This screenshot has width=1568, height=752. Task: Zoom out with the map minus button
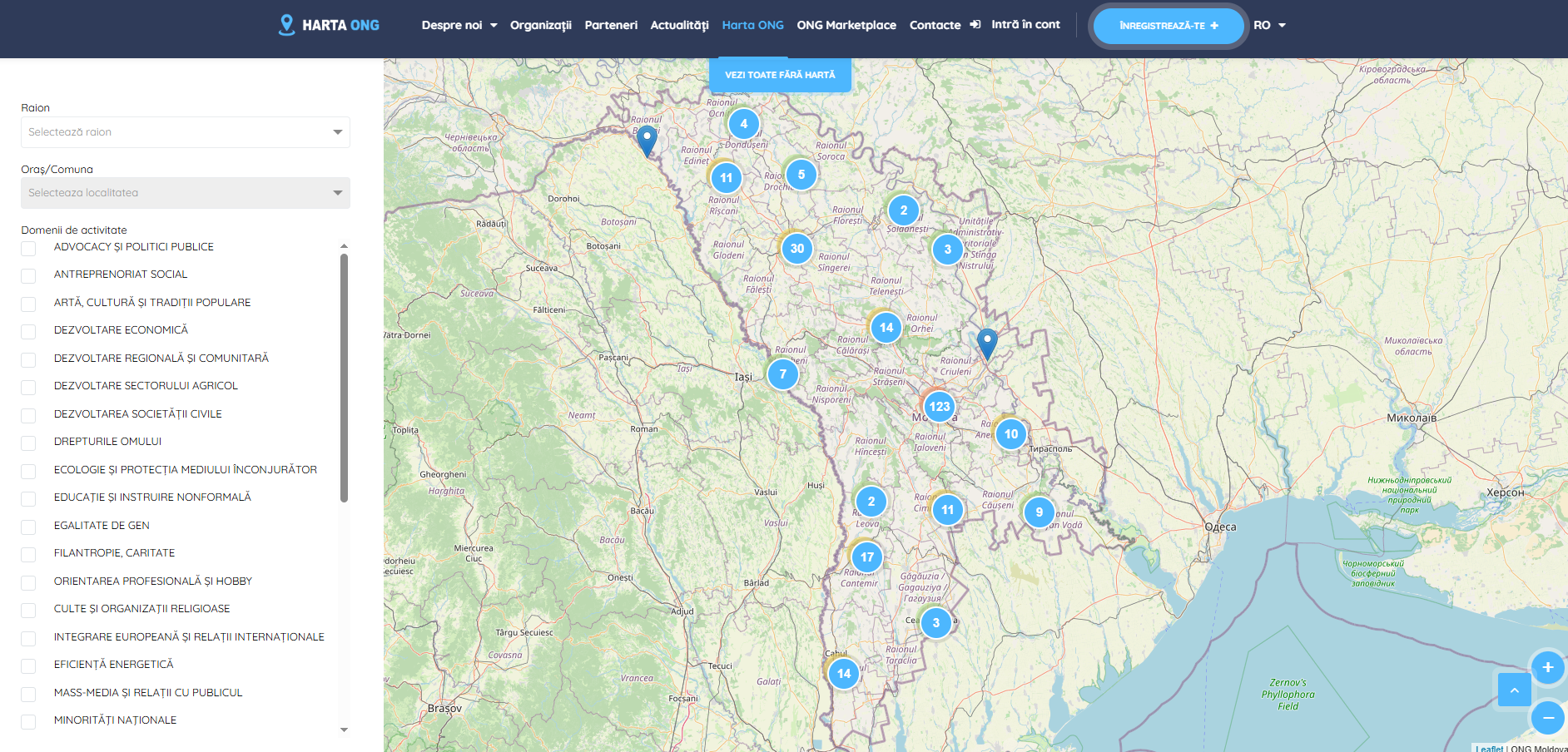point(1547,717)
